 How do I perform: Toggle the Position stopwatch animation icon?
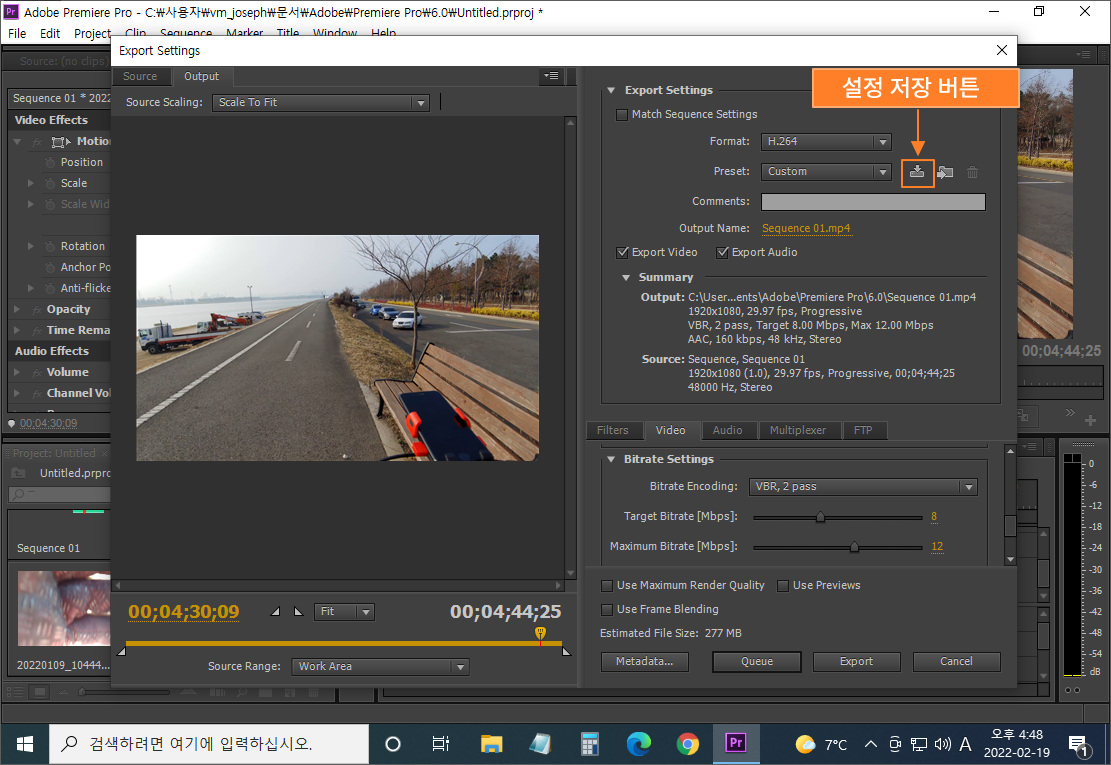50,162
